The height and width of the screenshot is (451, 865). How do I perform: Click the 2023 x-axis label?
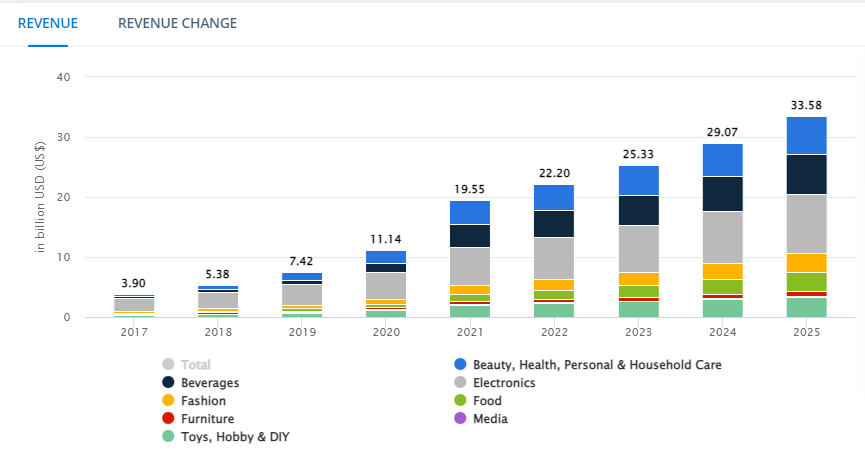pos(638,332)
